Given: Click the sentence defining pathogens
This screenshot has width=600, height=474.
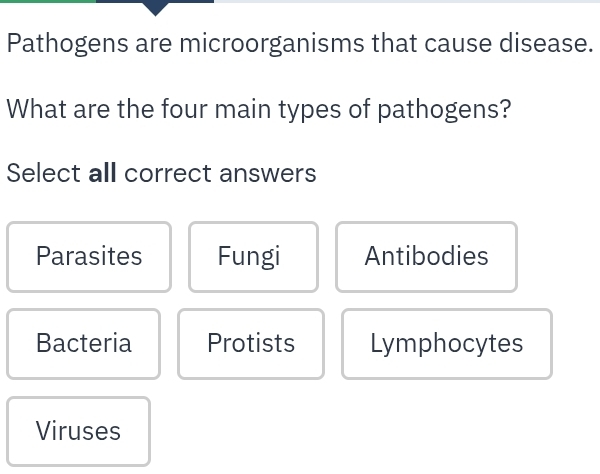Looking at the screenshot, I should pyautogui.click(x=300, y=44).
